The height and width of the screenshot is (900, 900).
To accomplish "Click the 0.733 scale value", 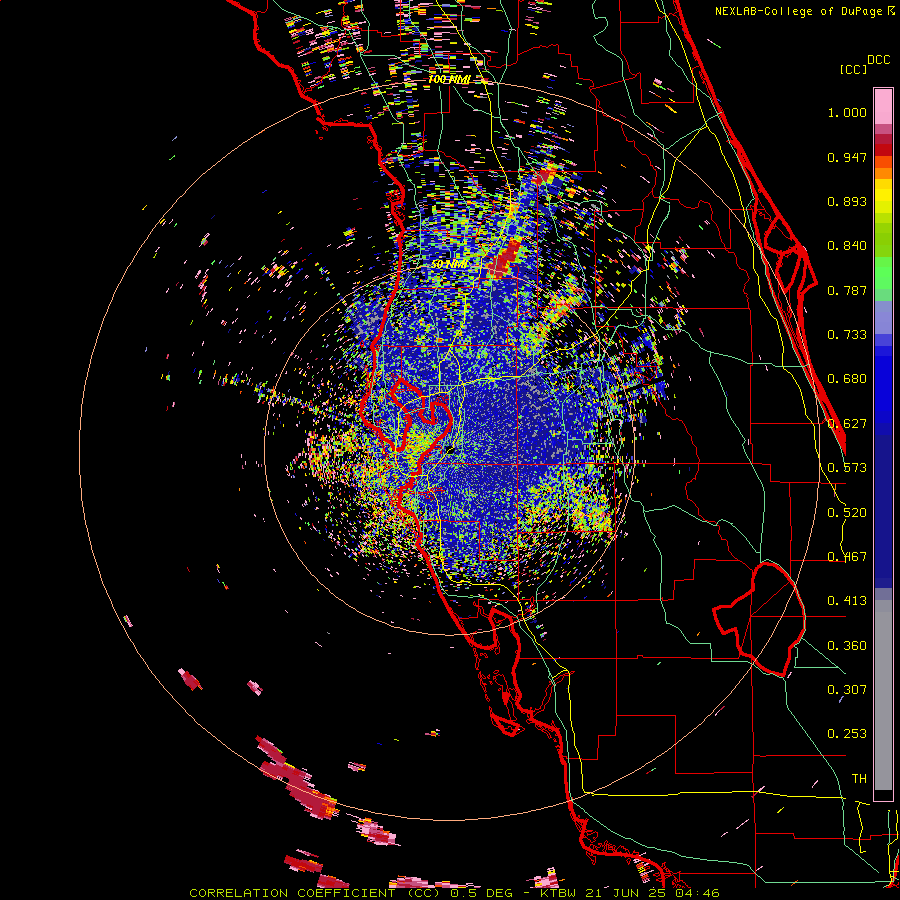I will point(847,335).
